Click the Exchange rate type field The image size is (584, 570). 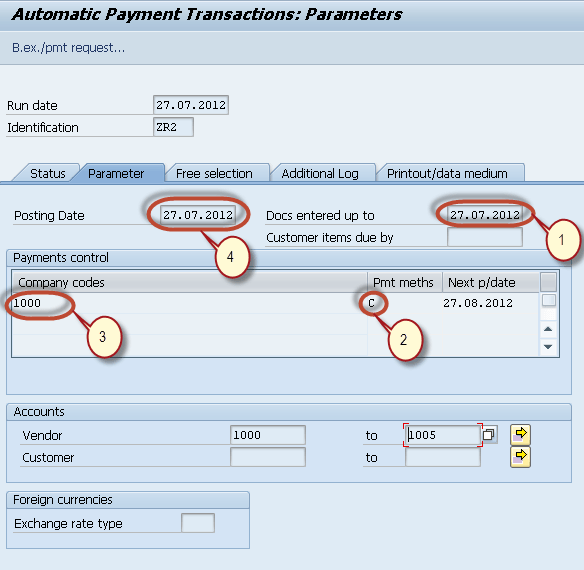click(x=198, y=523)
